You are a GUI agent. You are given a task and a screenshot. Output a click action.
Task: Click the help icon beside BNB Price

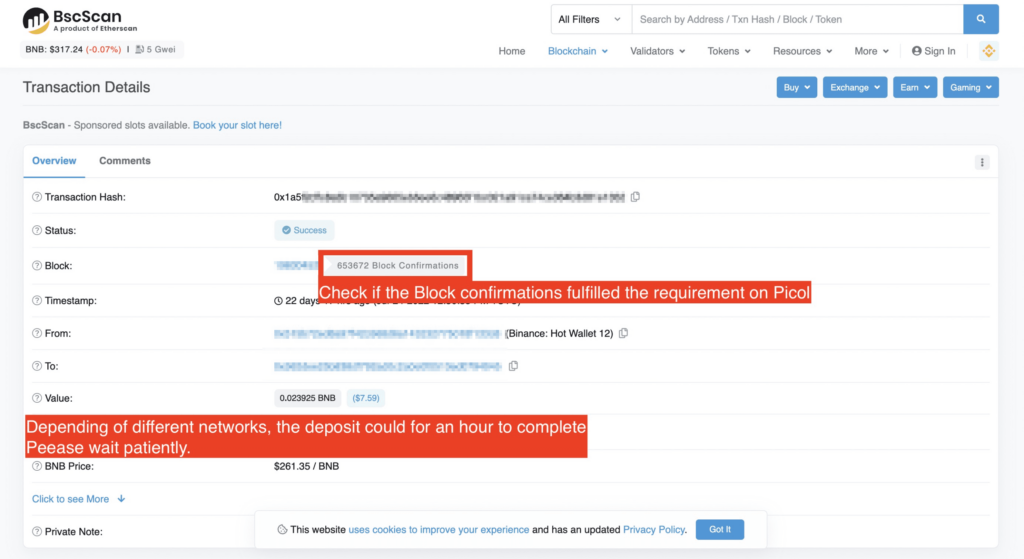pos(37,466)
